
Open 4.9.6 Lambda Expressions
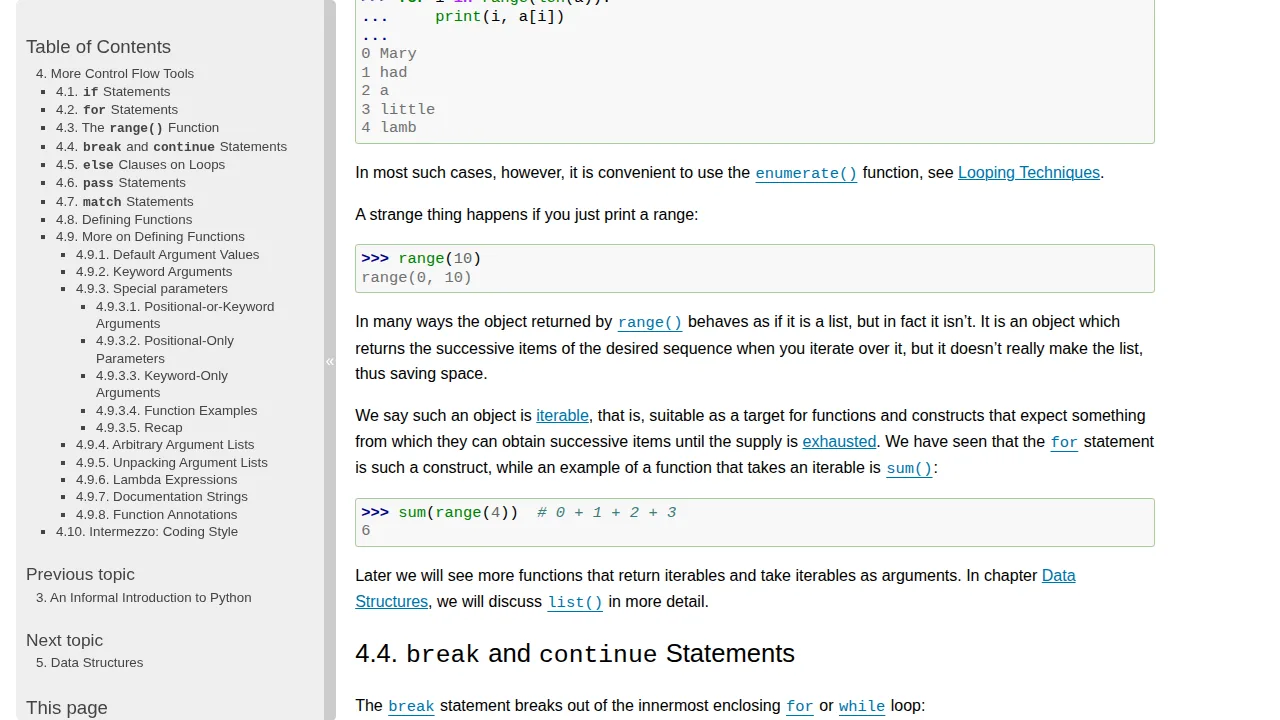point(156,480)
